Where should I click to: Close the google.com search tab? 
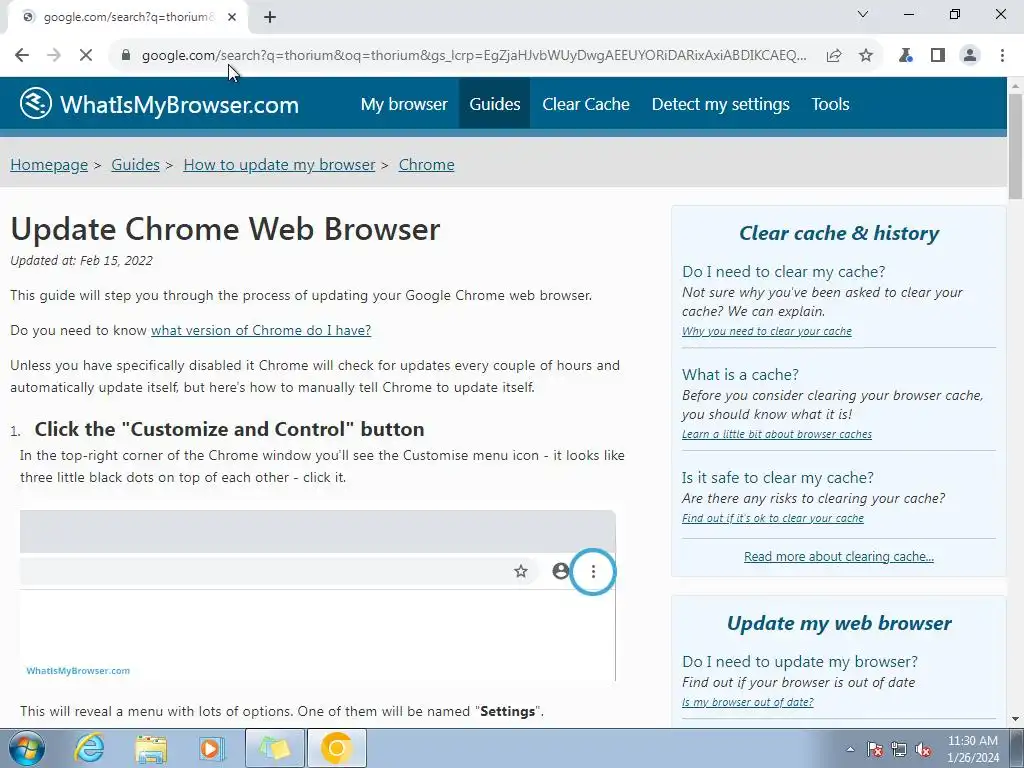232,17
